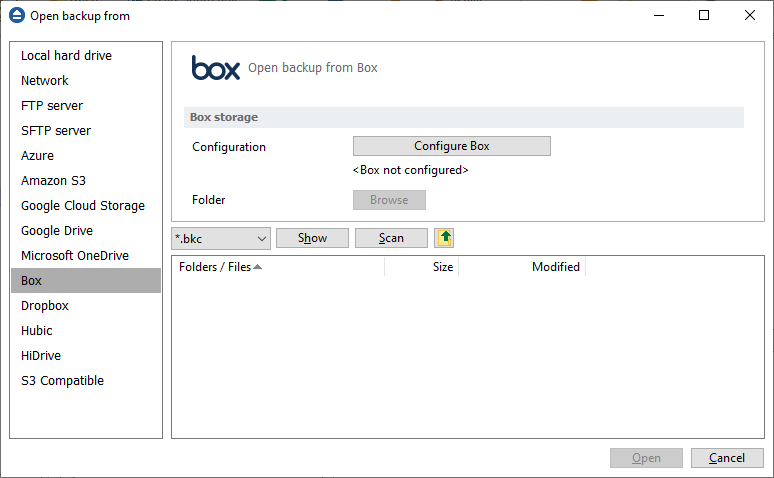Viewport: 774px width, 478px height.
Task: Select Box in the source list
Action: 85,280
